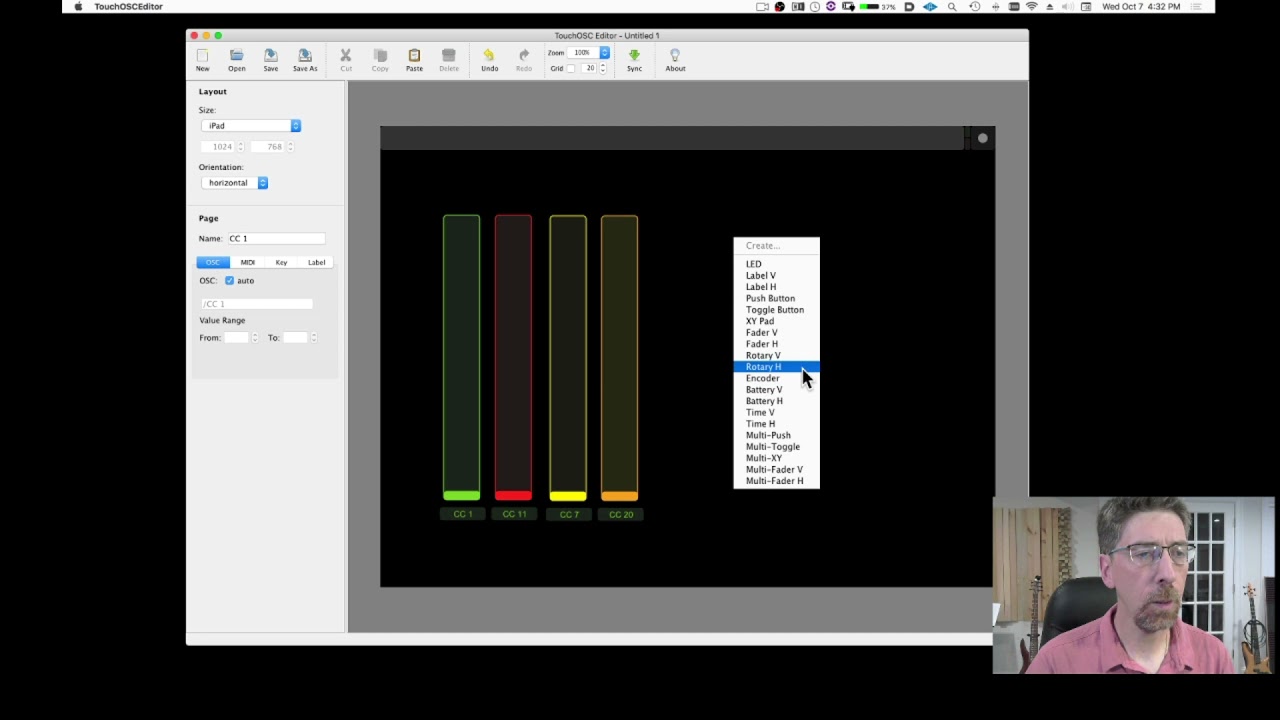Screen dimensions: 1280x720
Task: Open the Zoom 100% dropdown
Action: click(x=590, y=52)
